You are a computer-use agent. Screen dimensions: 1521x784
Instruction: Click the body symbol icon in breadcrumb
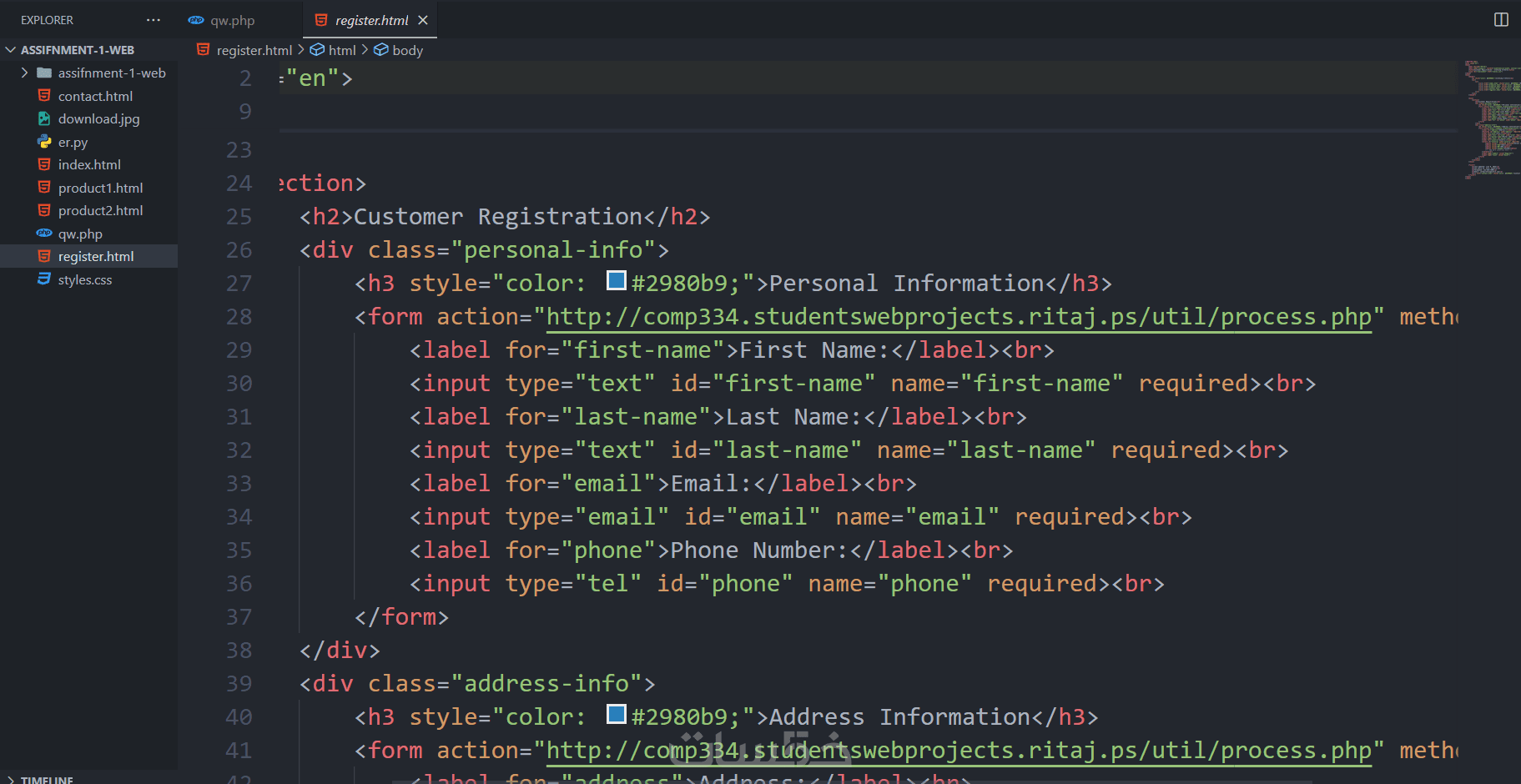(x=380, y=50)
